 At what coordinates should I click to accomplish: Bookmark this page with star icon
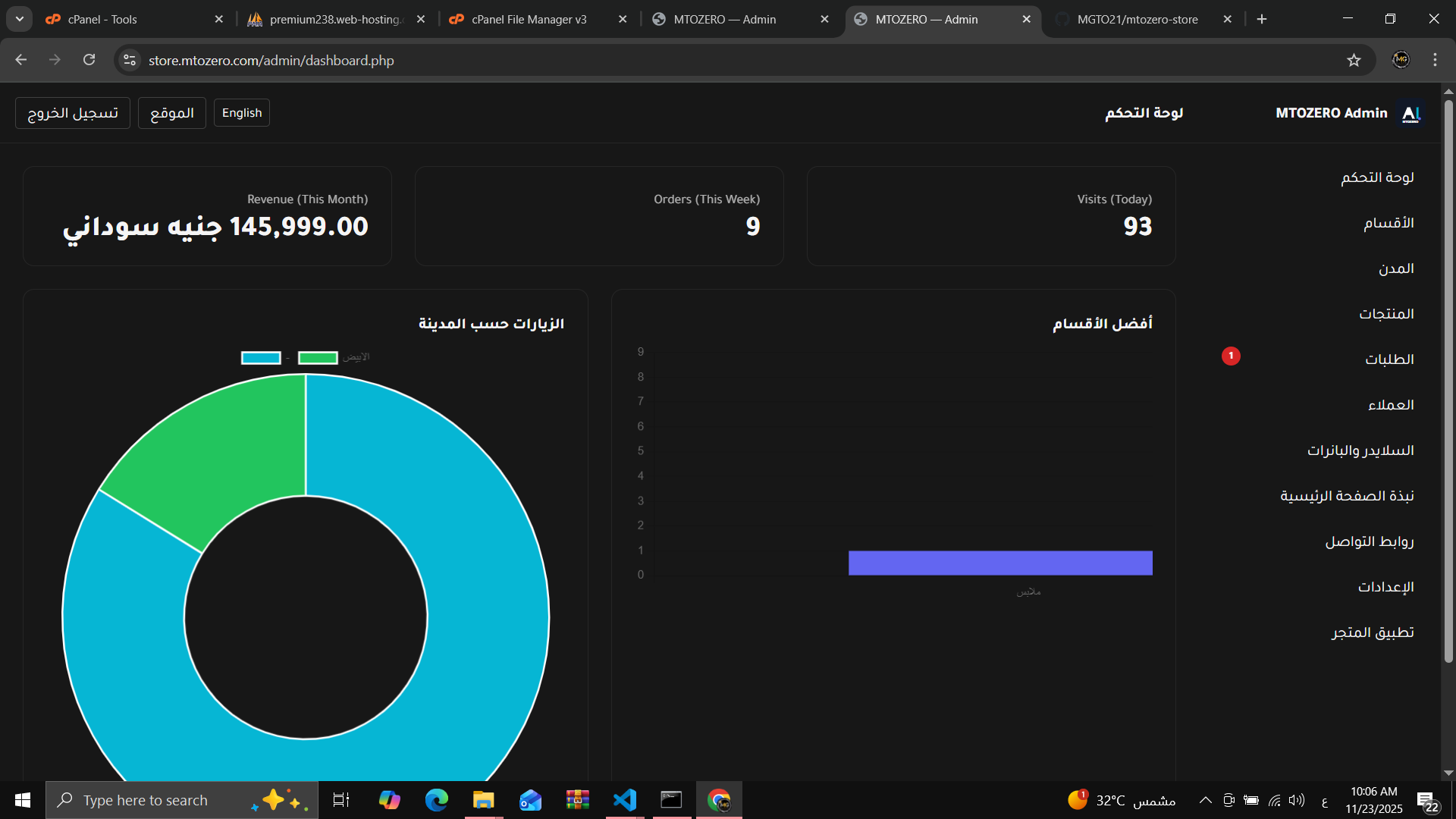tap(1354, 61)
